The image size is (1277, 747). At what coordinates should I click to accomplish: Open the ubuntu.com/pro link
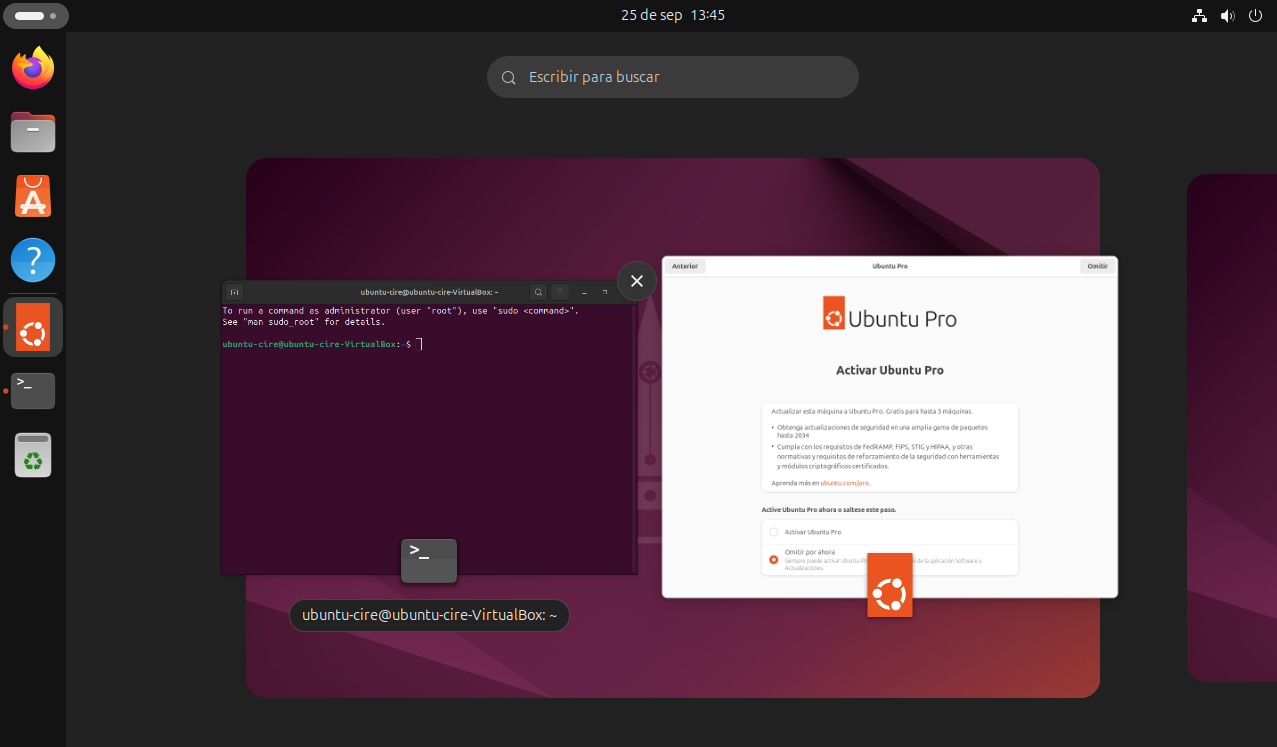[x=844, y=483]
